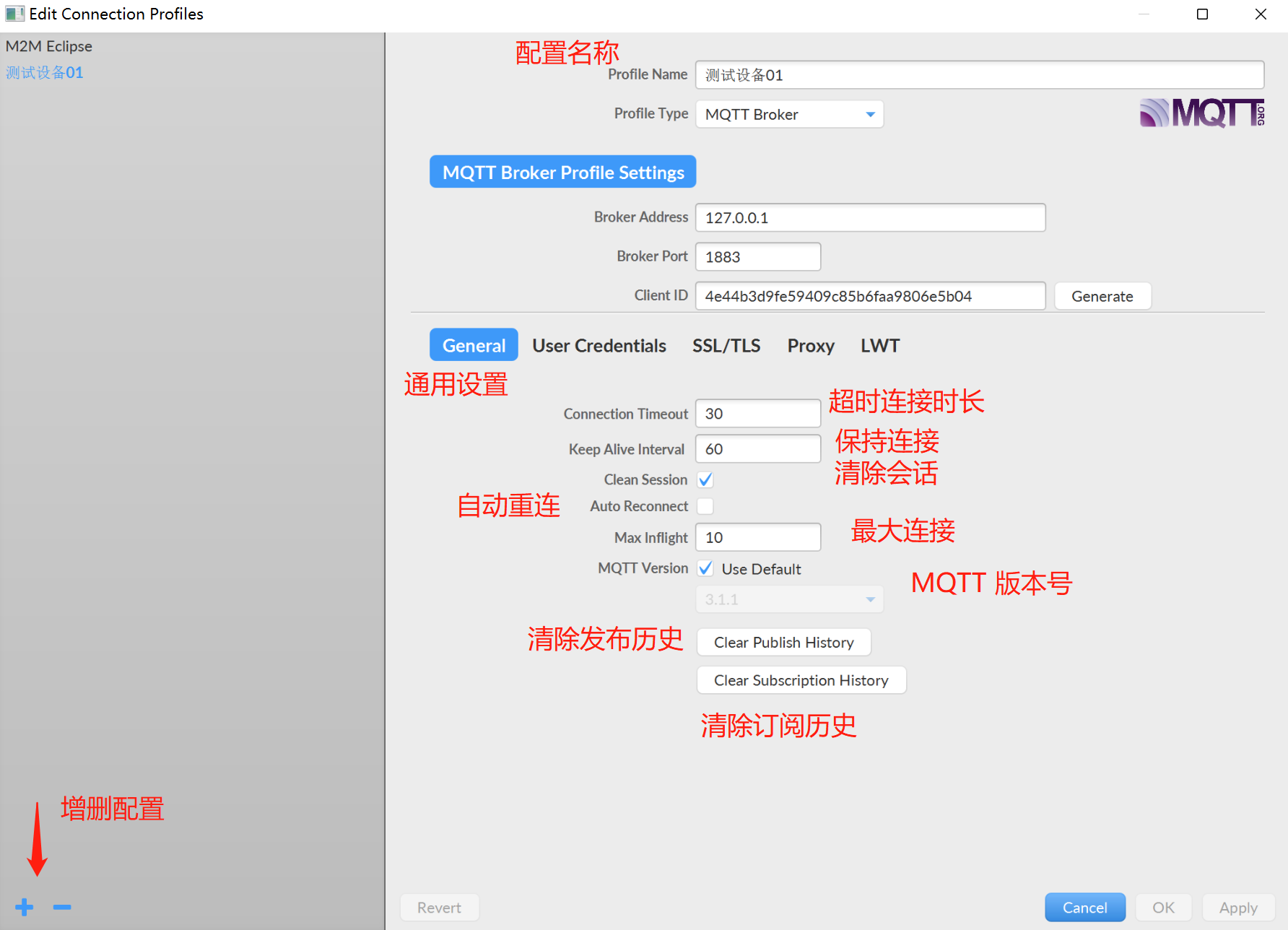Click Clear Subscription History button

pos(801,680)
